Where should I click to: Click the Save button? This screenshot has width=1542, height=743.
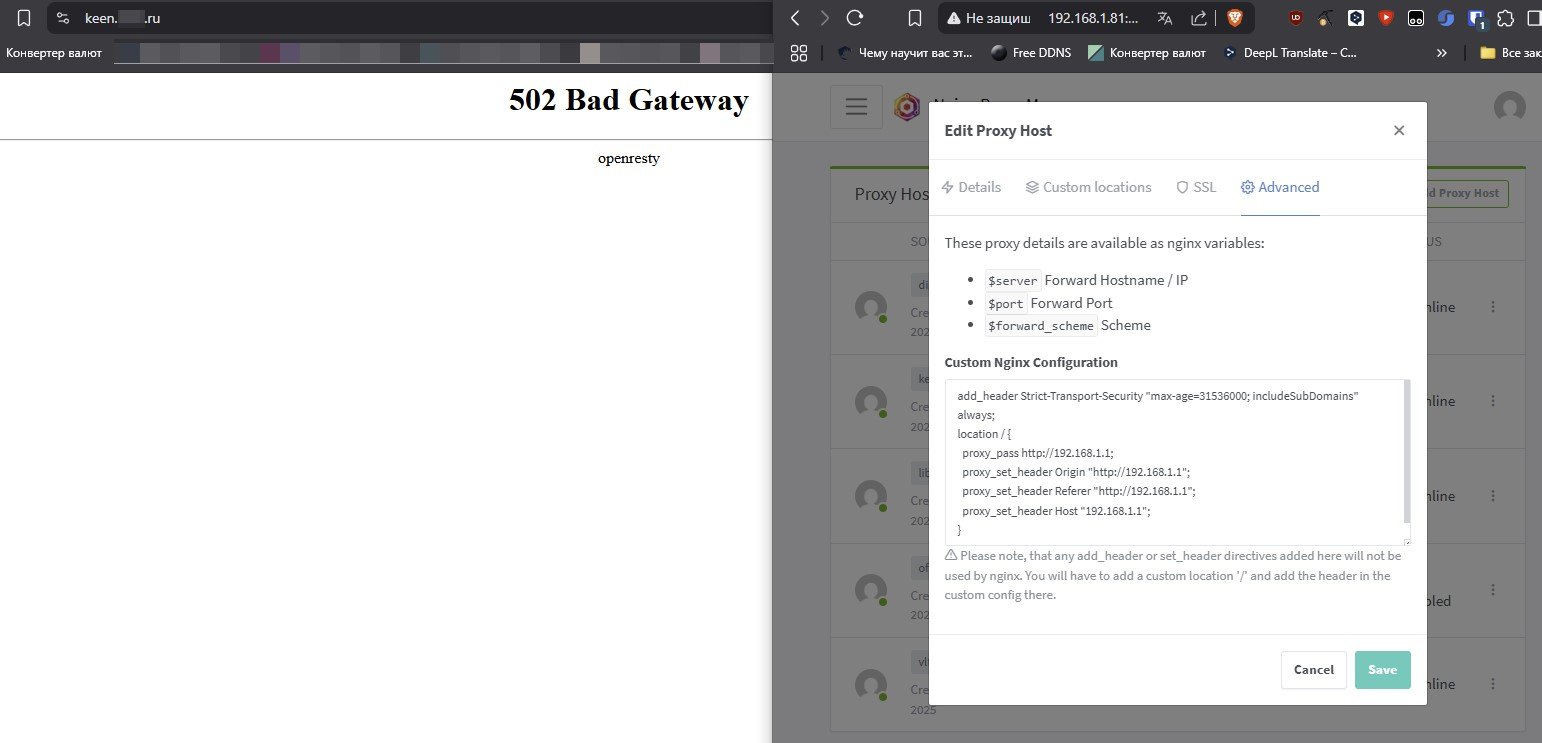tap(1383, 670)
